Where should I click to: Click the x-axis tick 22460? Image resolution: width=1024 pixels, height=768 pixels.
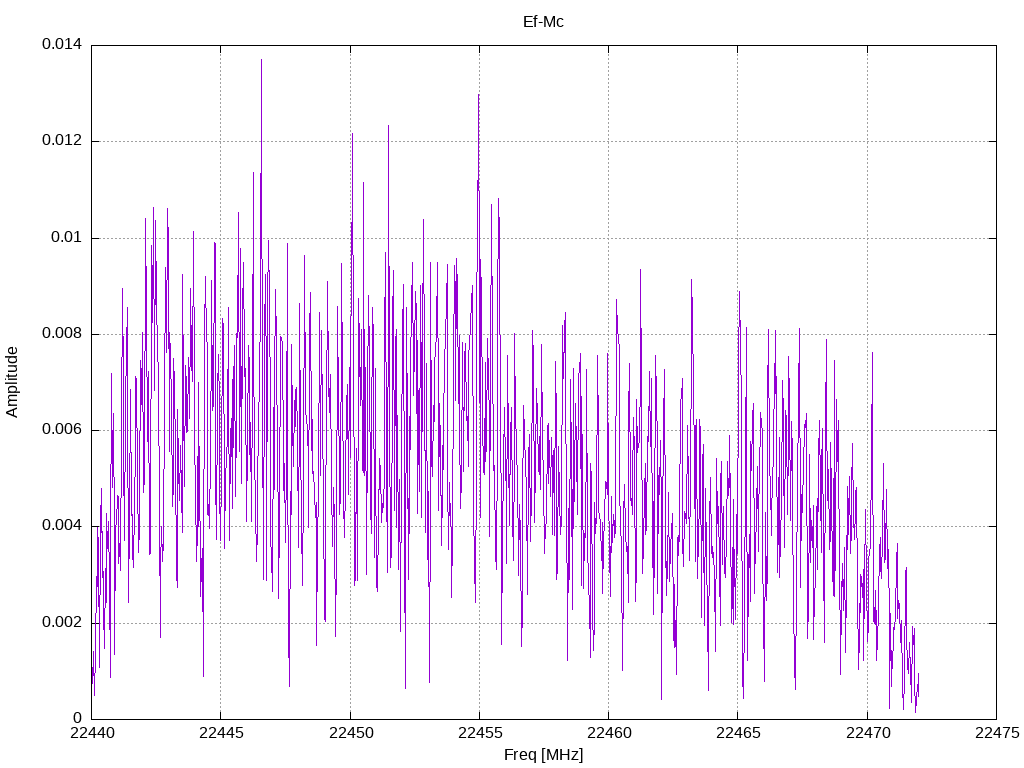(609, 733)
